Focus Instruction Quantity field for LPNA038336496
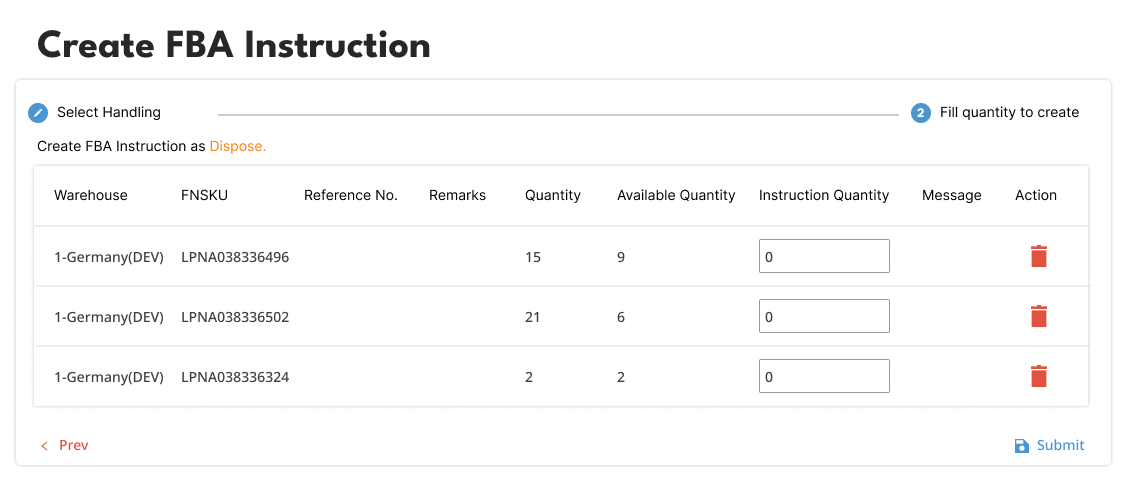 click(824, 256)
